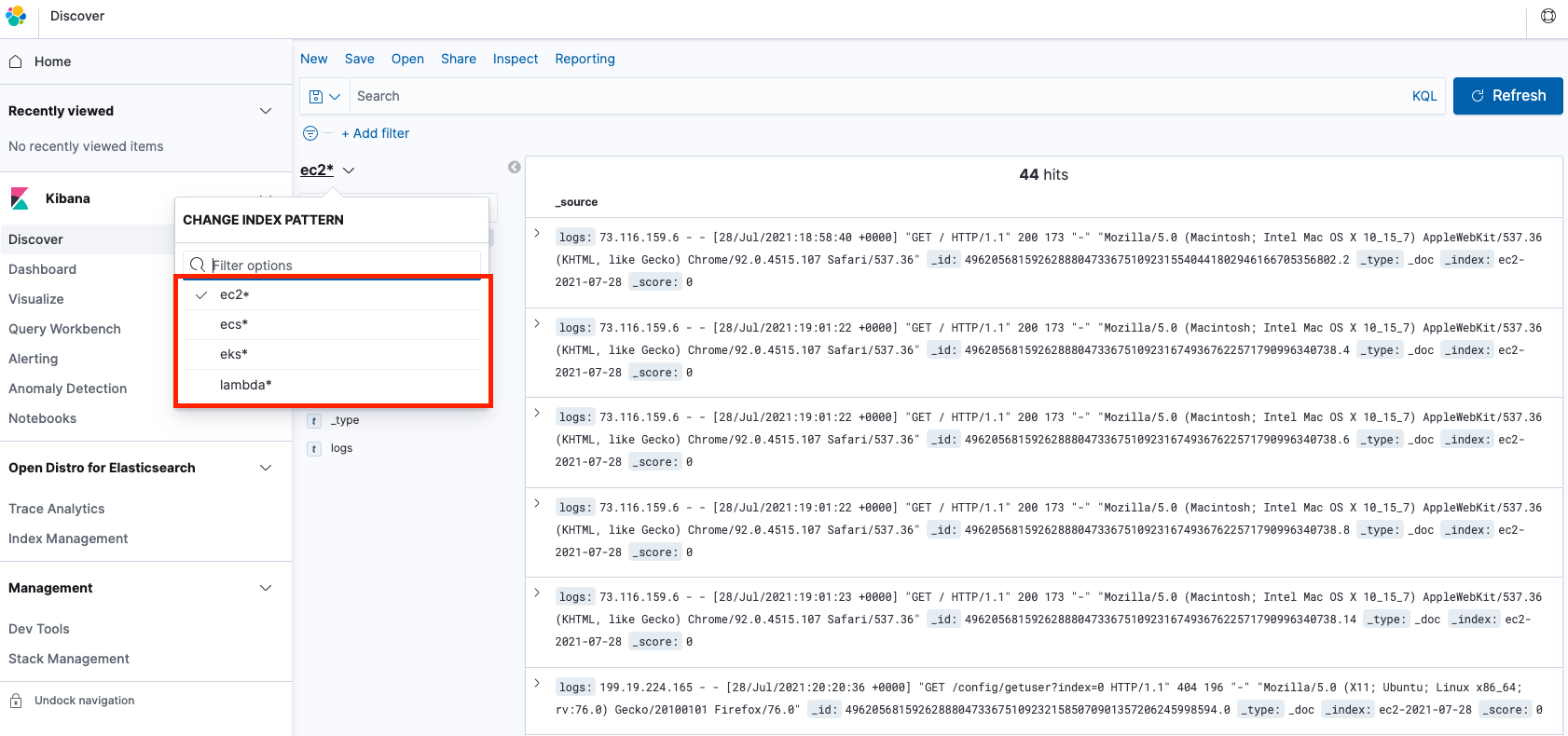
Task: Collapse the Recently viewed section
Action: click(x=266, y=111)
